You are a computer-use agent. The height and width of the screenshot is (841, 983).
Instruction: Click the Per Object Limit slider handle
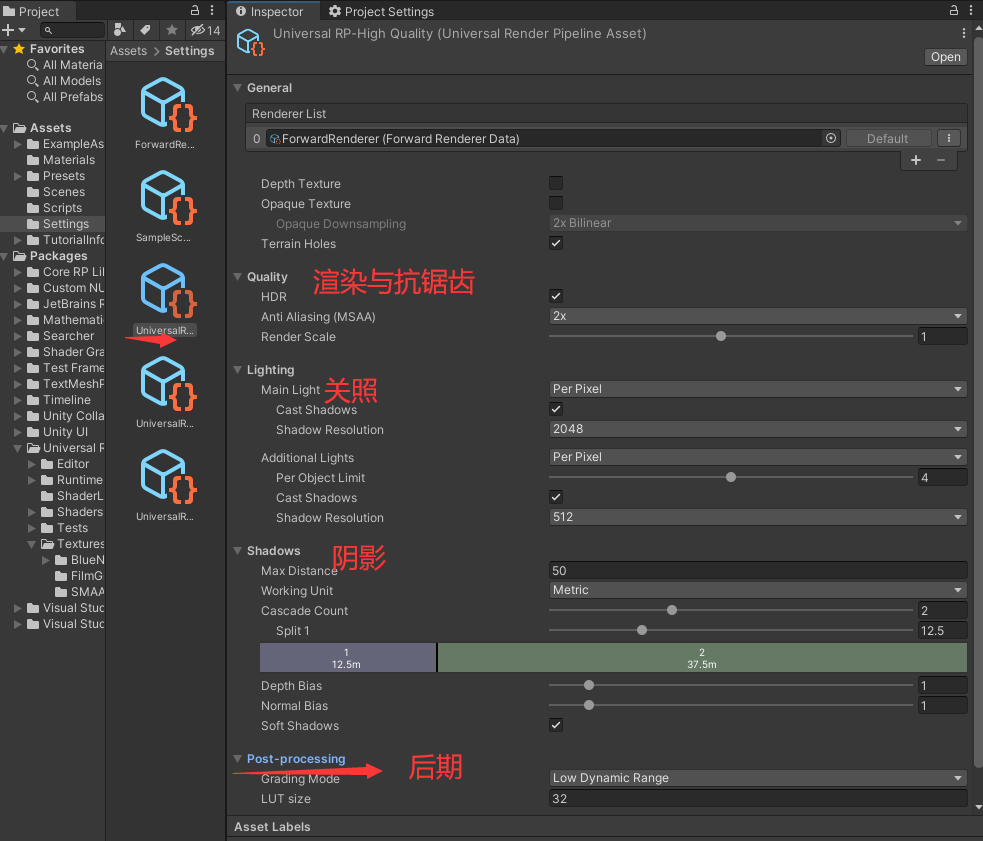(x=731, y=477)
